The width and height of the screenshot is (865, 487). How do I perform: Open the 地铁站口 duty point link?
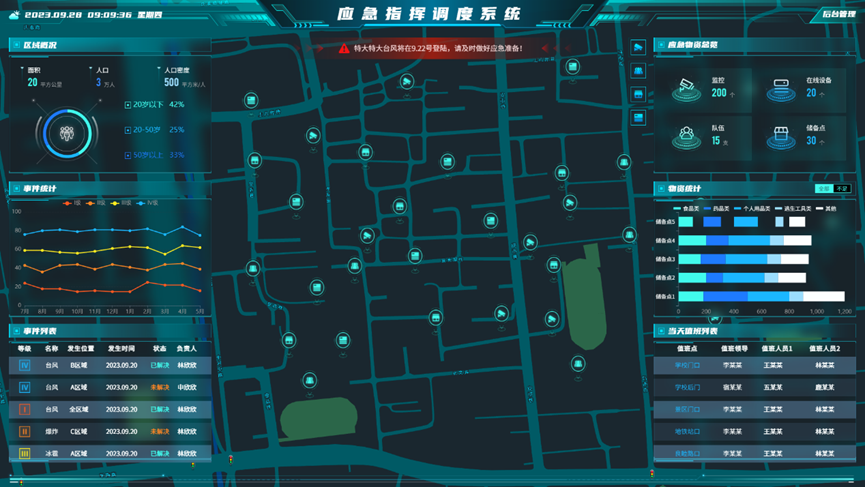(687, 431)
